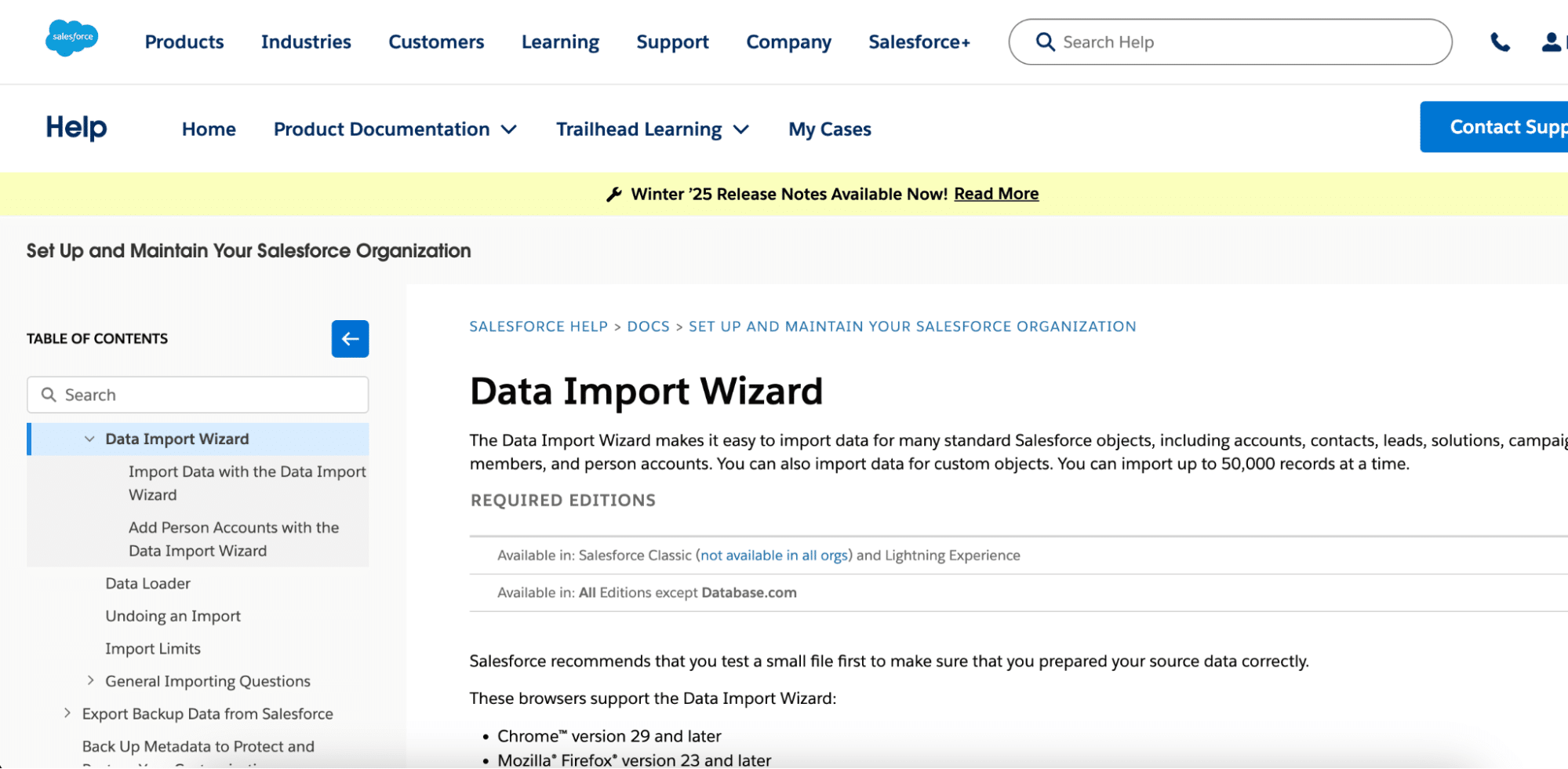Click the REQUIRED EDITIONS heading
This screenshot has height=769, width=1568.
[x=563, y=500]
